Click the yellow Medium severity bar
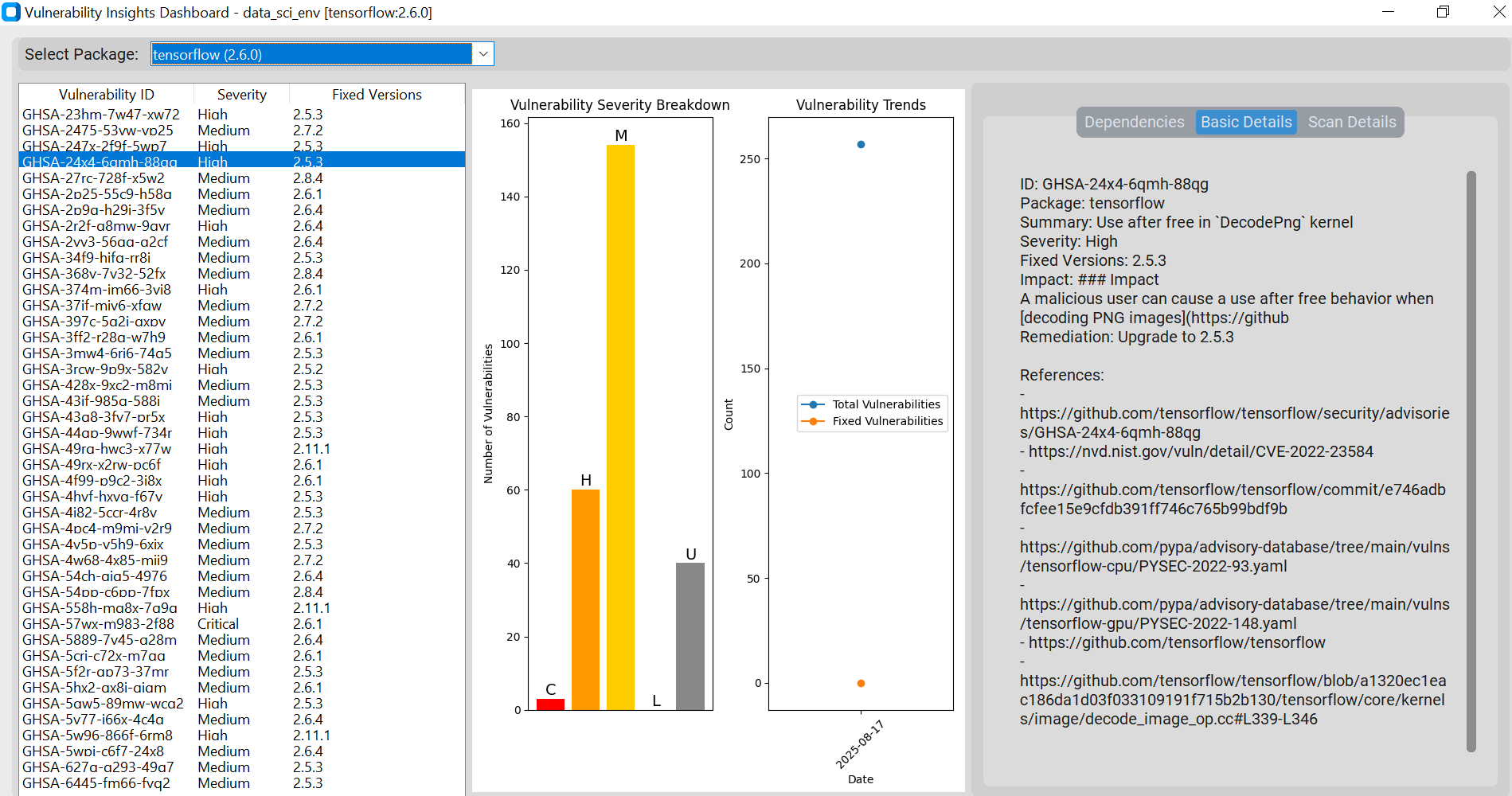 (x=620, y=427)
